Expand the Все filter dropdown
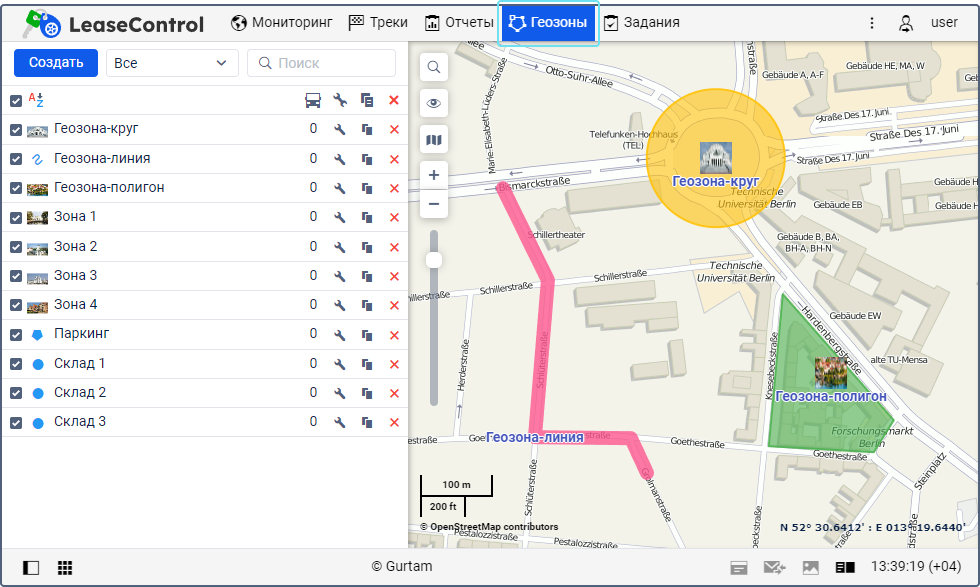Viewport: 980px width, 587px height. click(x=172, y=63)
